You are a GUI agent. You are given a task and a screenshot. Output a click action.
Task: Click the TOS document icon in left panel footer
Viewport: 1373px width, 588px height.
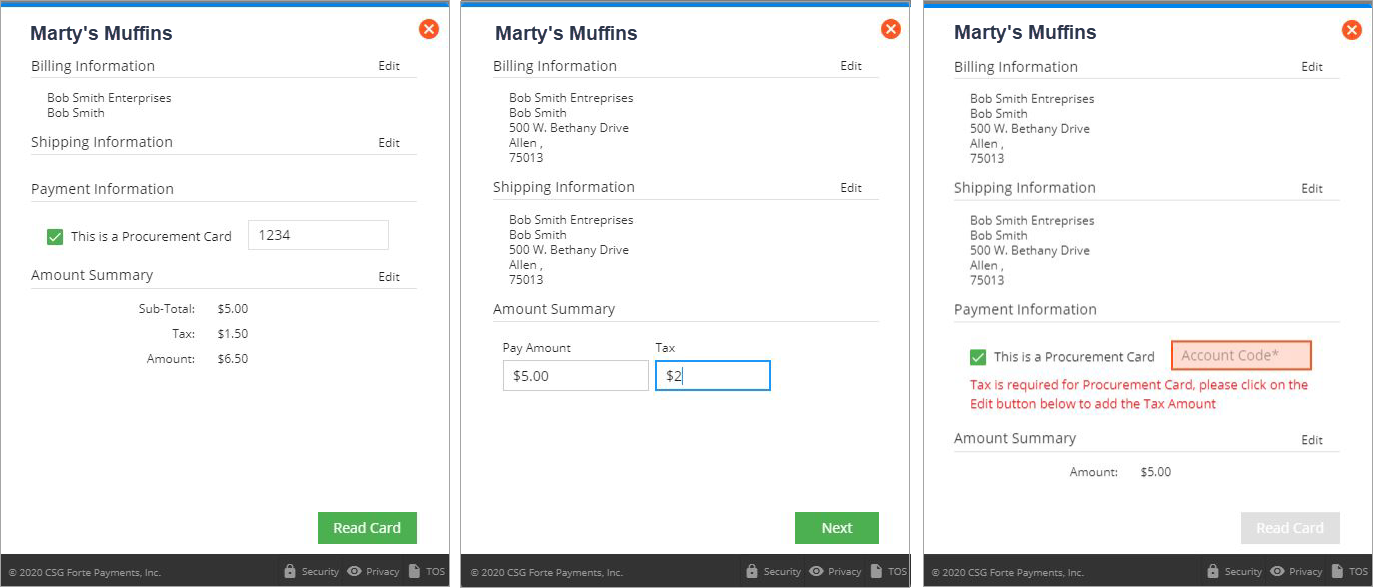point(415,571)
